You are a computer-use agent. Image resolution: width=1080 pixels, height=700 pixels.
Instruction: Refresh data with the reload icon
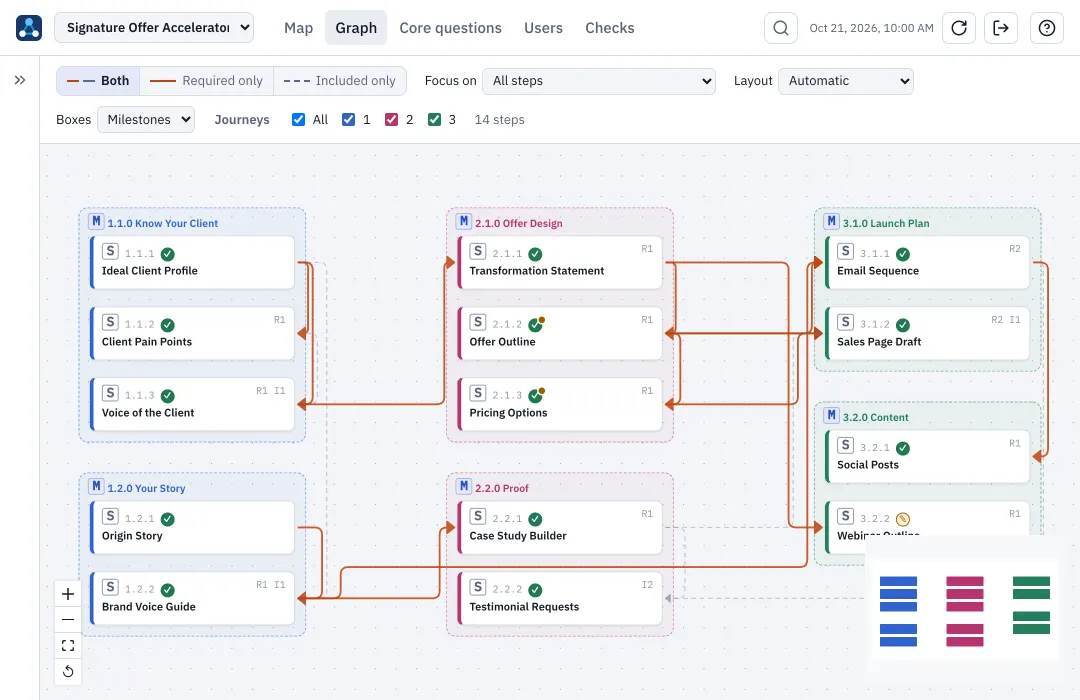[959, 28]
